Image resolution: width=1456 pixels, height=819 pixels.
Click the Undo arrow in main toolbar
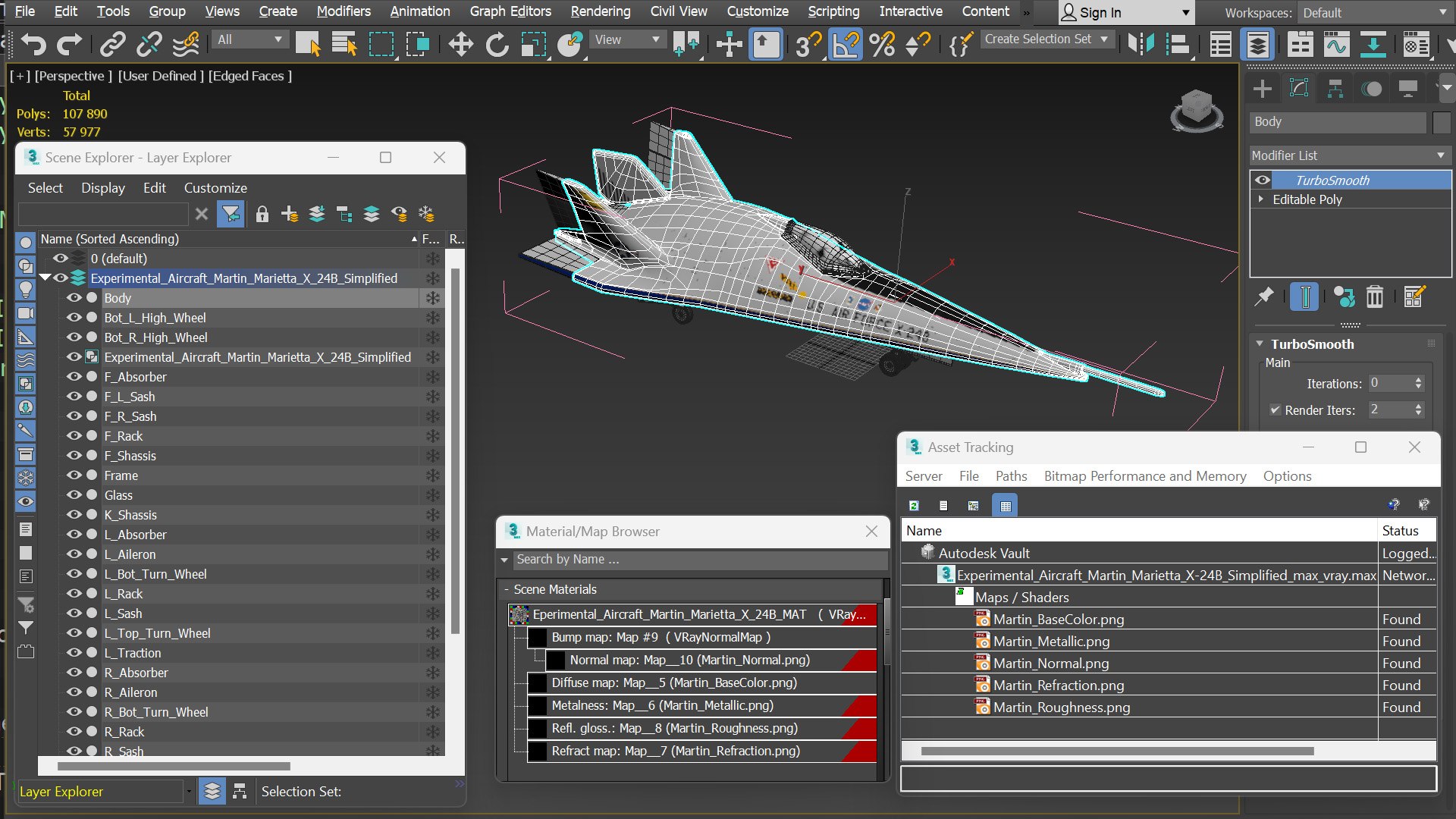point(33,44)
